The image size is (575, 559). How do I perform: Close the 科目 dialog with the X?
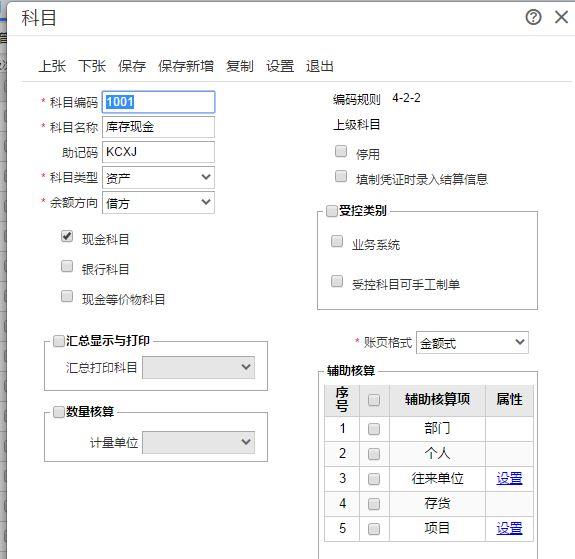tap(561, 17)
